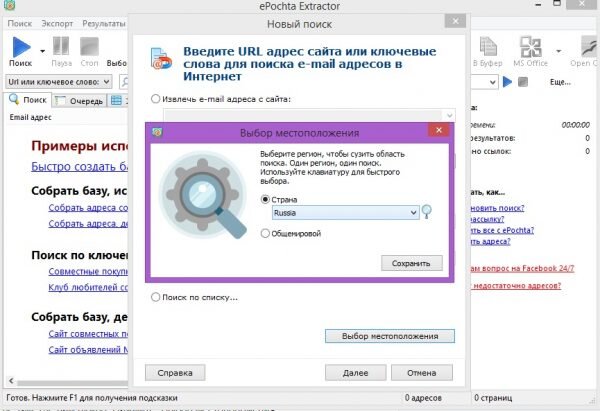Open Поиск menu in menu bar

click(20, 23)
